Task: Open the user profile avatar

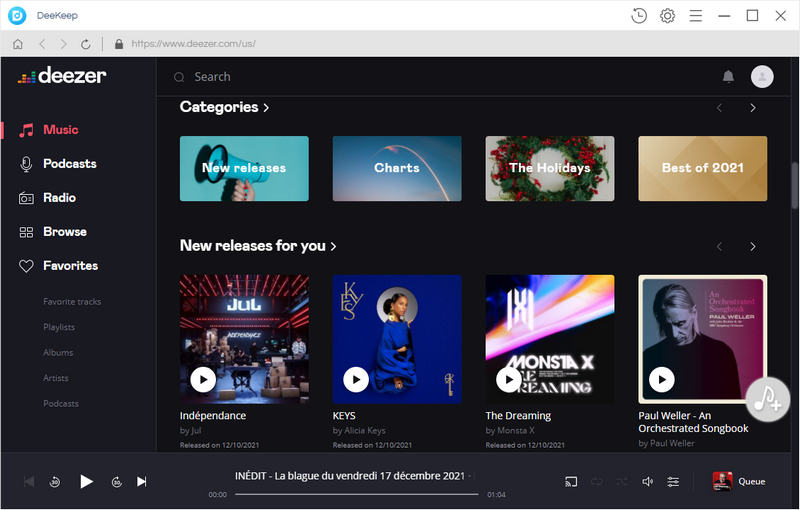Action: point(762,76)
